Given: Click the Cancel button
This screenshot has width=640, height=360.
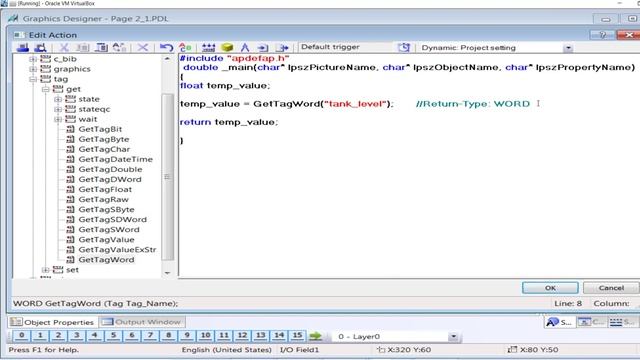Looking at the screenshot, I should click(611, 288).
